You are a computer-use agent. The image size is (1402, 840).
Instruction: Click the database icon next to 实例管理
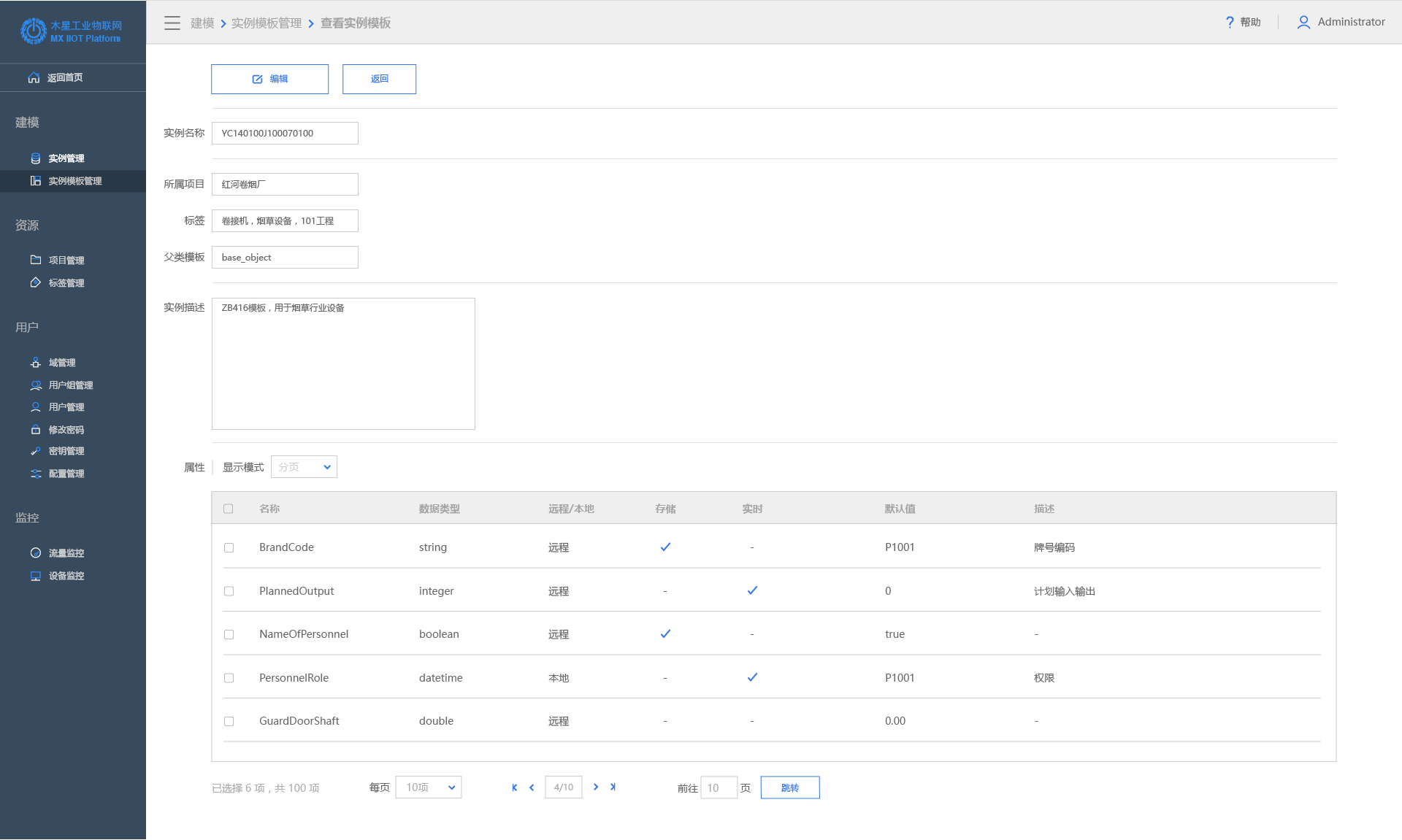coord(35,158)
